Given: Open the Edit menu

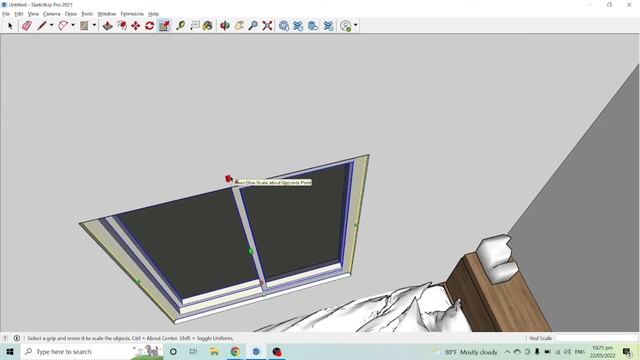Looking at the screenshot, I should 19,14.
